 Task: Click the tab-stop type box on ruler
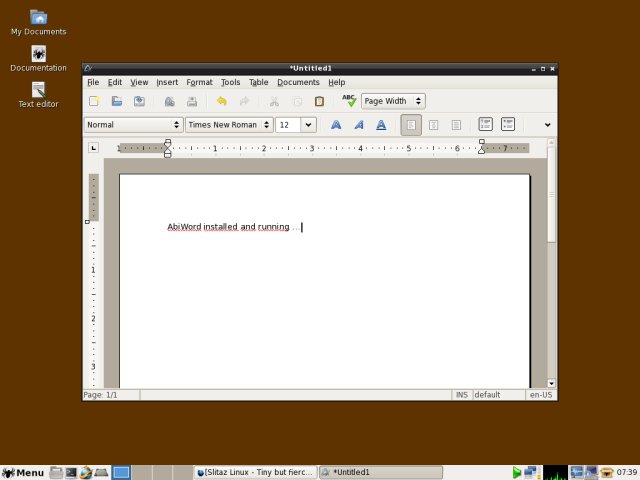[x=93, y=148]
